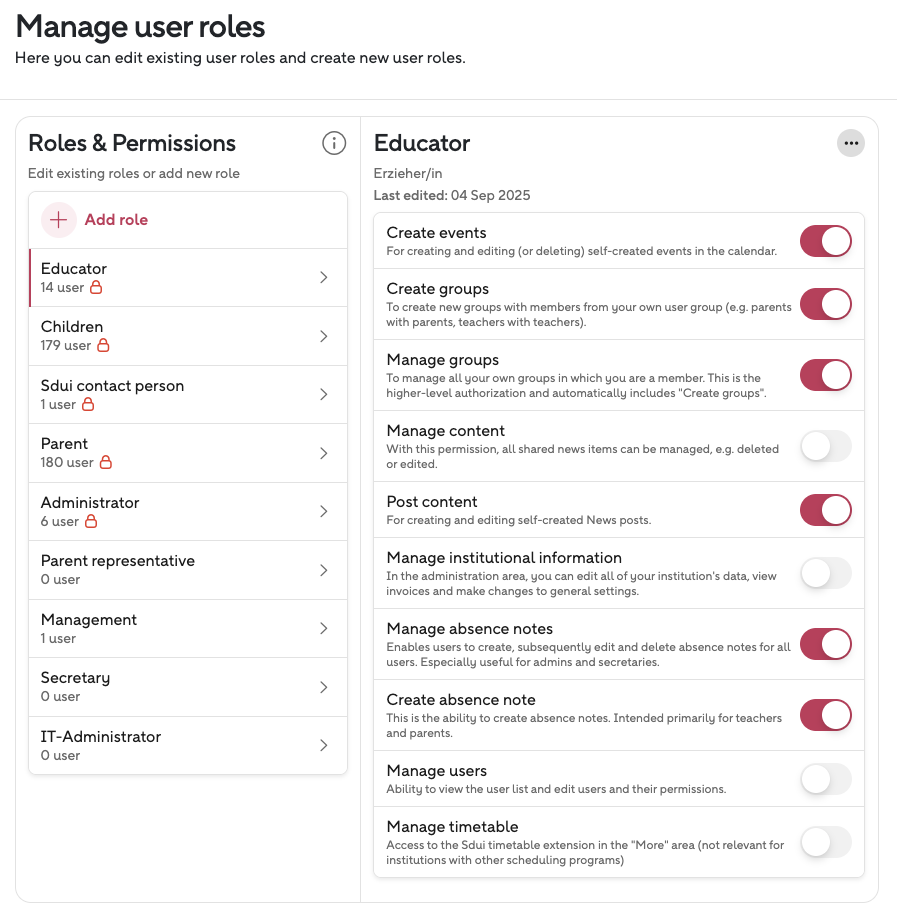Click the plus icon to add role

pos(59,220)
